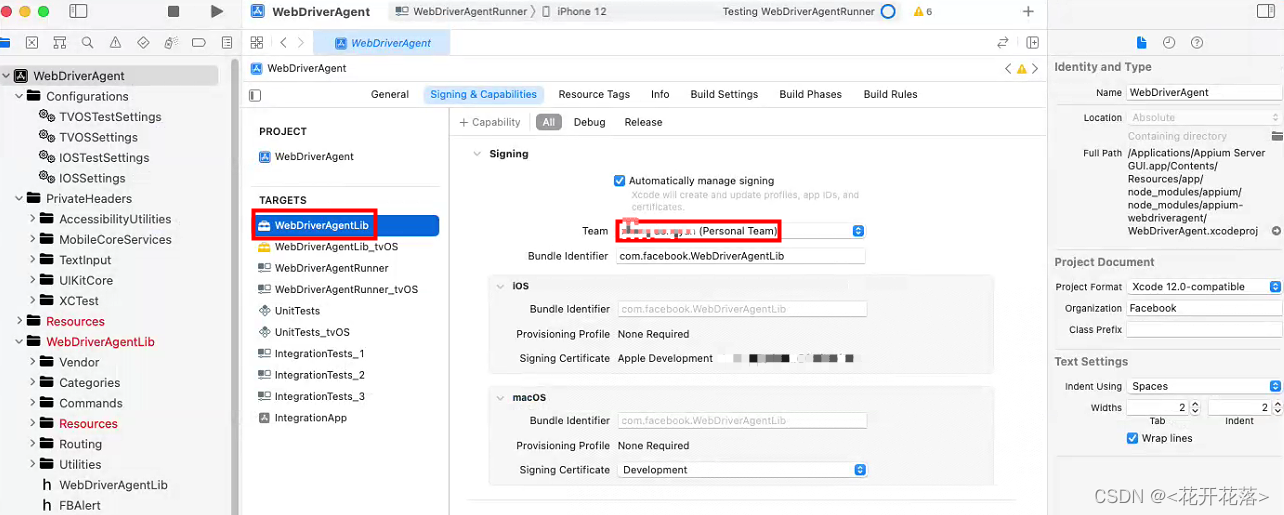Open the Build Rules tab
Image resolution: width=1284 pixels, height=515 pixels.
click(x=890, y=94)
